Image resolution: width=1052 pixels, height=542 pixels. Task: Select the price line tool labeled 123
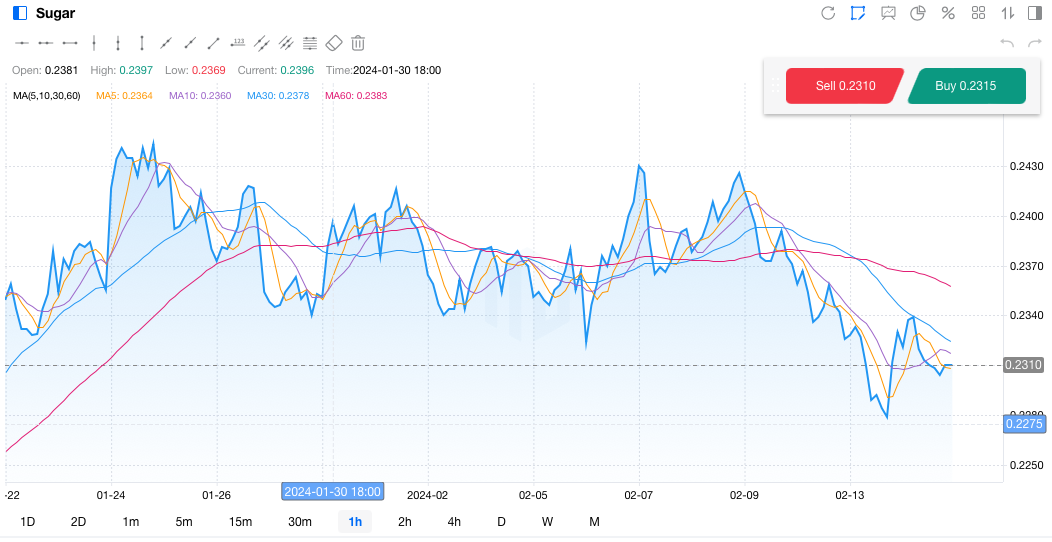click(238, 43)
